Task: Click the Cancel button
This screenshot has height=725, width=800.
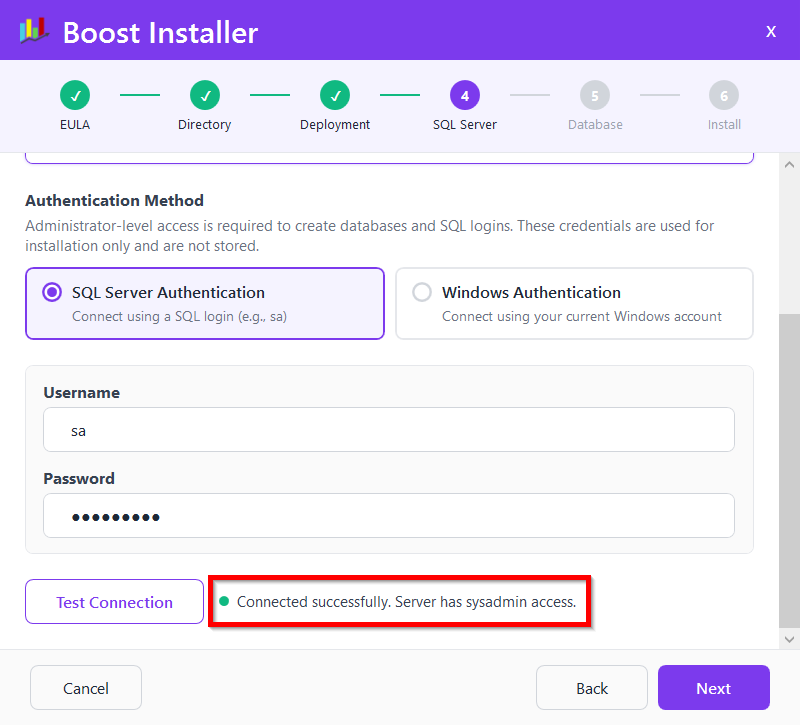Action: point(86,688)
